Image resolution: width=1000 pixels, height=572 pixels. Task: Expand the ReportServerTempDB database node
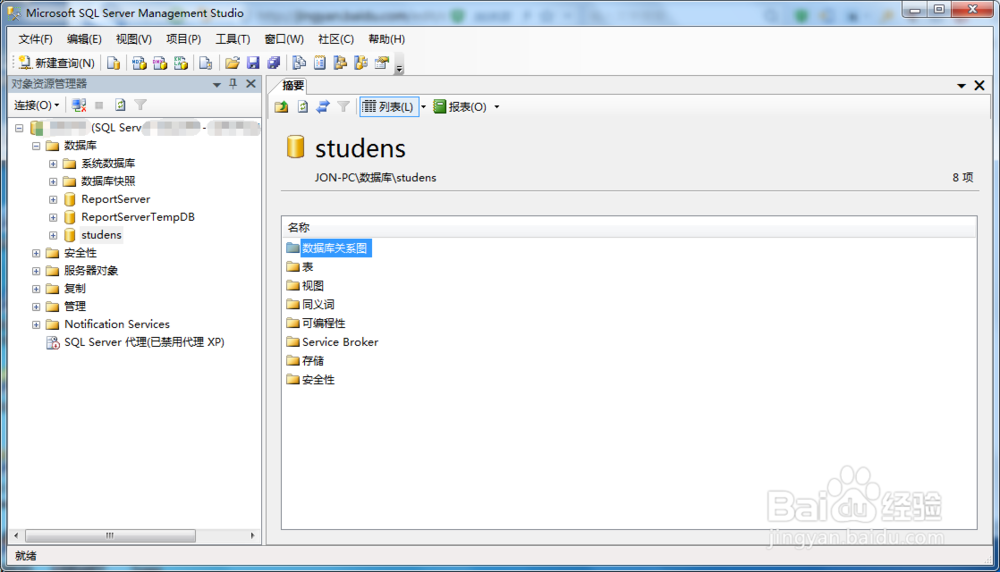[x=53, y=217]
